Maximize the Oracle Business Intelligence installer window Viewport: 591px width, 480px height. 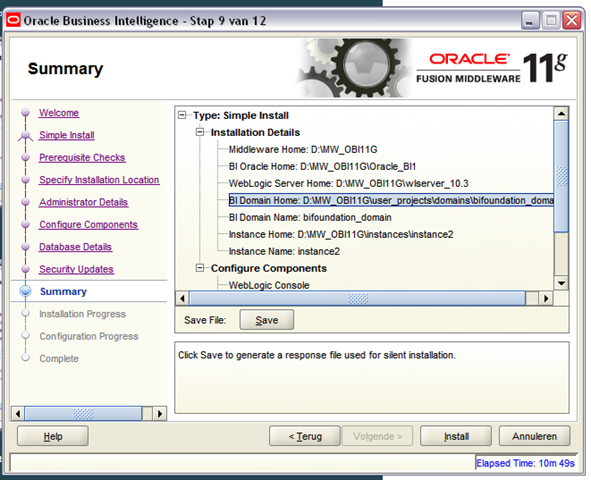pos(551,20)
